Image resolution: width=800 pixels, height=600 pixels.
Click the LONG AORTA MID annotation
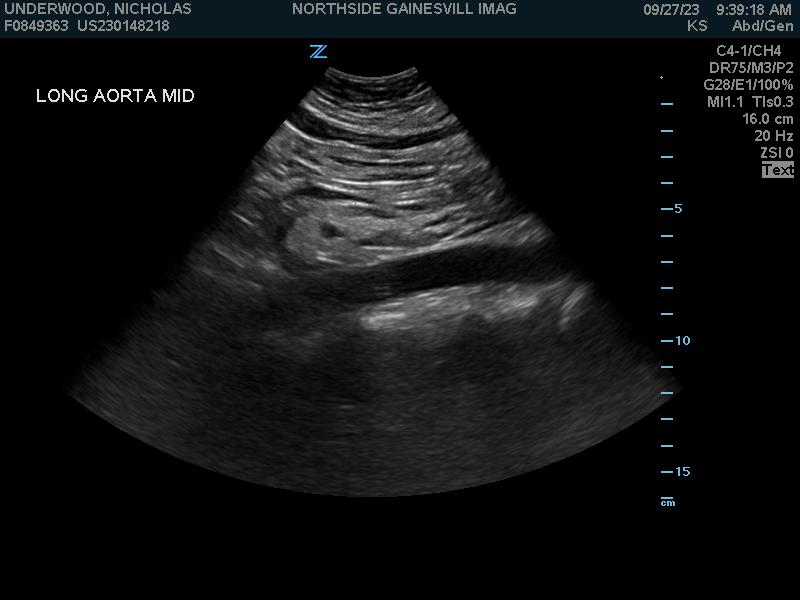(x=115, y=96)
